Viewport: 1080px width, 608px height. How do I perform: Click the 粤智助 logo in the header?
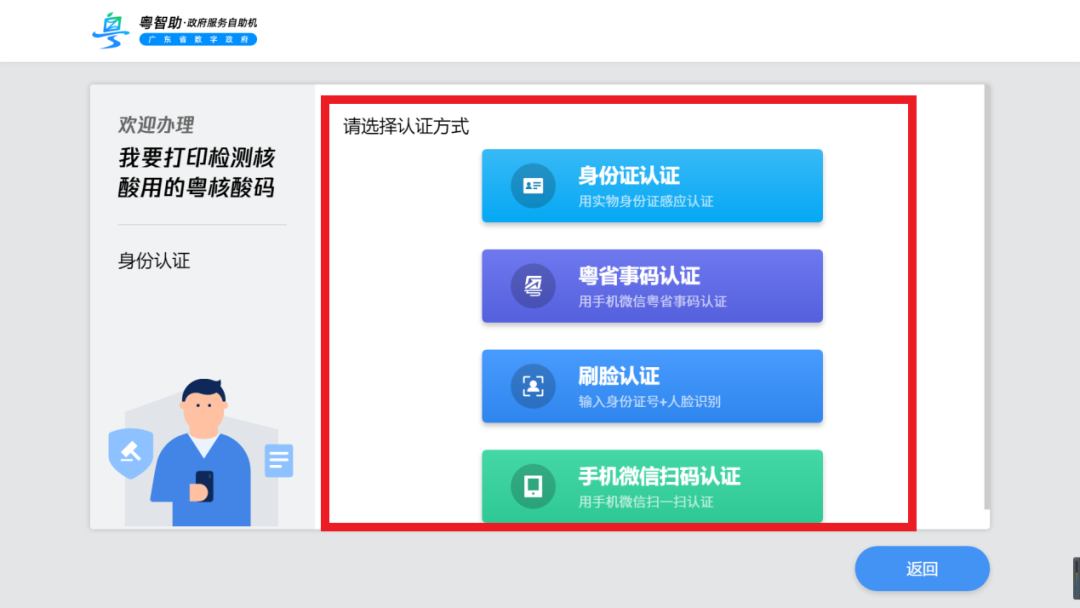point(111,30)
